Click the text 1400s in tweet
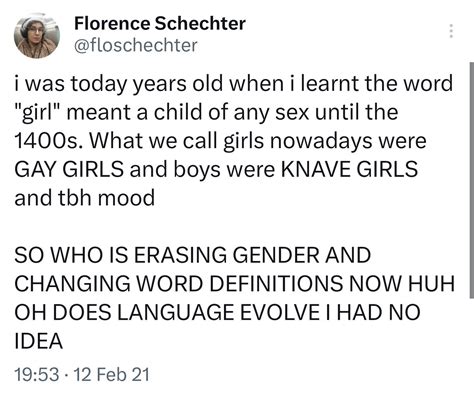Screen dimensions: 474x396 (47, 141)
